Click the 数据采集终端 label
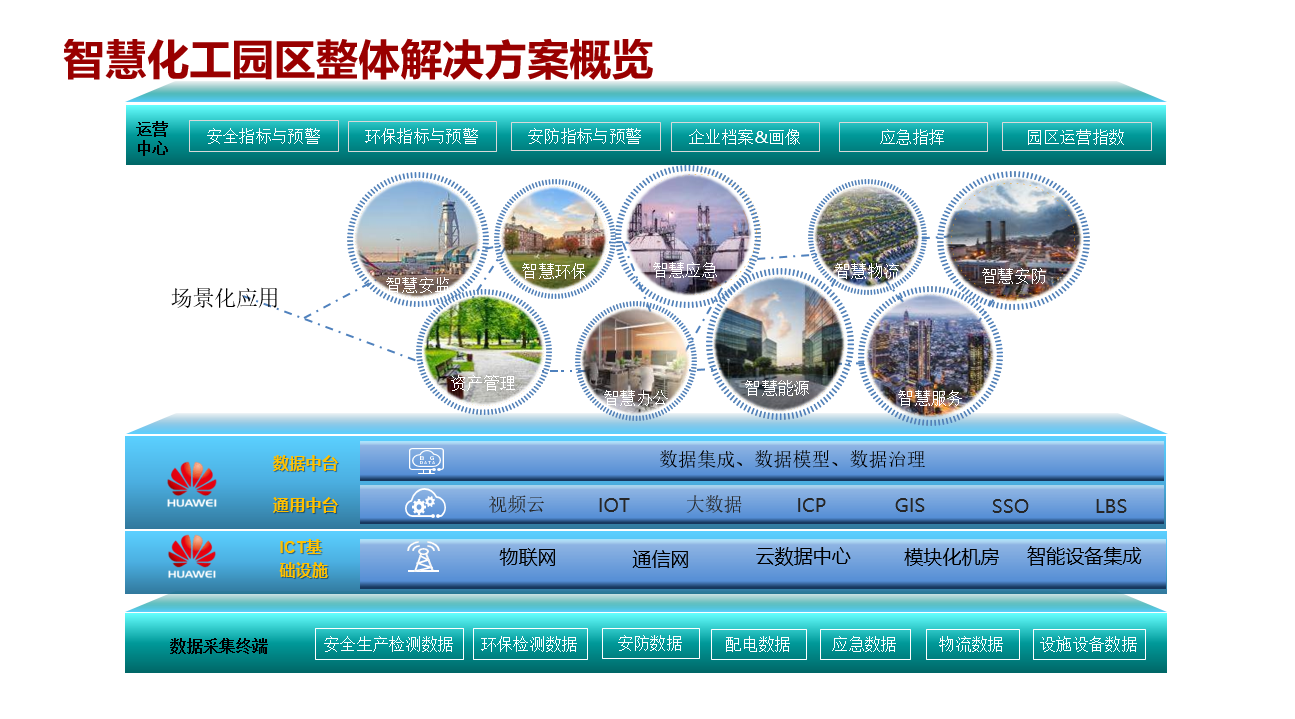 [219, 646]
